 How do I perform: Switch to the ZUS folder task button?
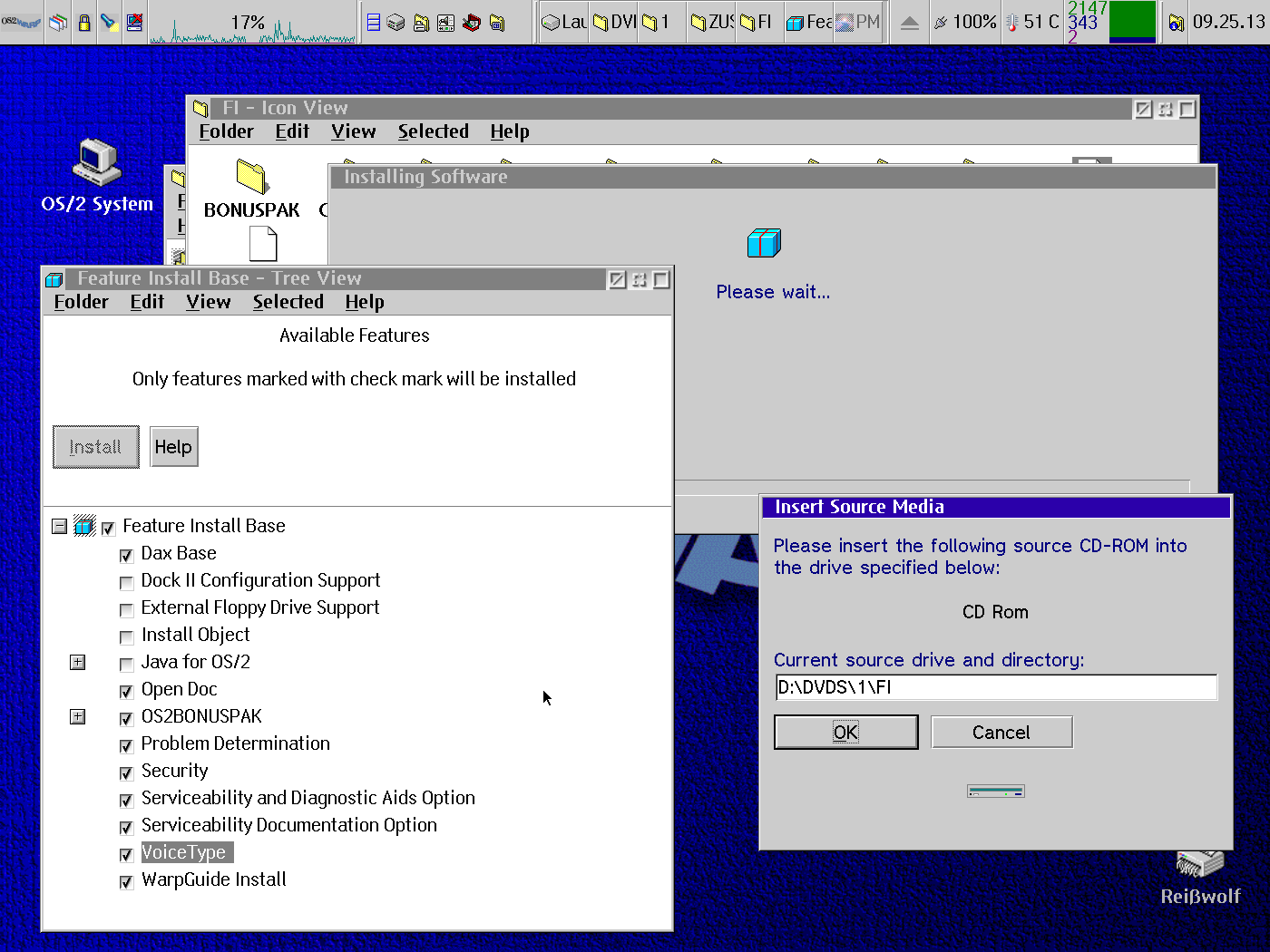tap(712, 22)
